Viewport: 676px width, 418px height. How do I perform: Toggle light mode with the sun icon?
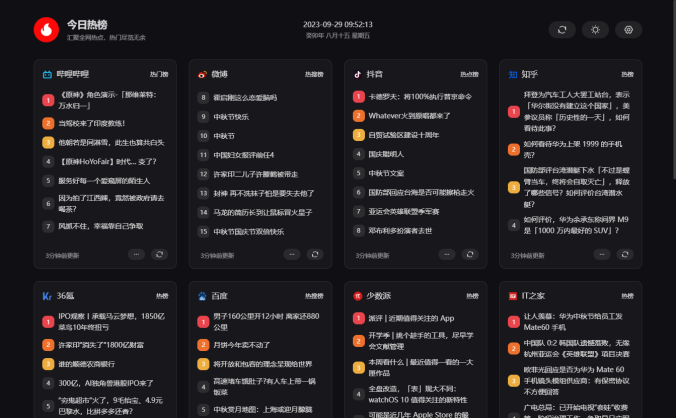pos(595,30)
